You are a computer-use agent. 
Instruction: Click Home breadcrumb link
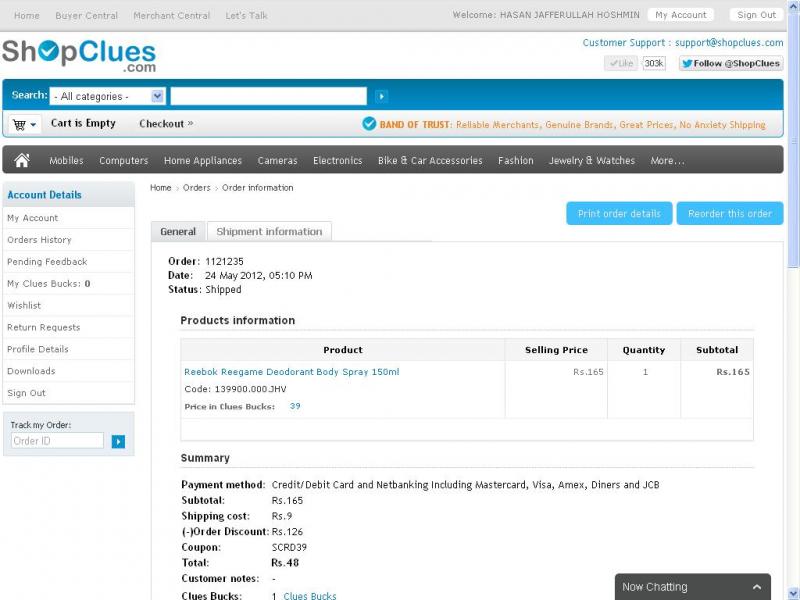click(161, 188)
